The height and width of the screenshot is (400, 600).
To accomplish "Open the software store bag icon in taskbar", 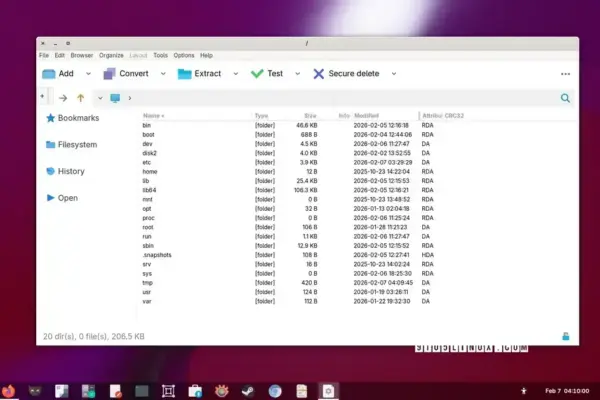I will coord(195,391).
